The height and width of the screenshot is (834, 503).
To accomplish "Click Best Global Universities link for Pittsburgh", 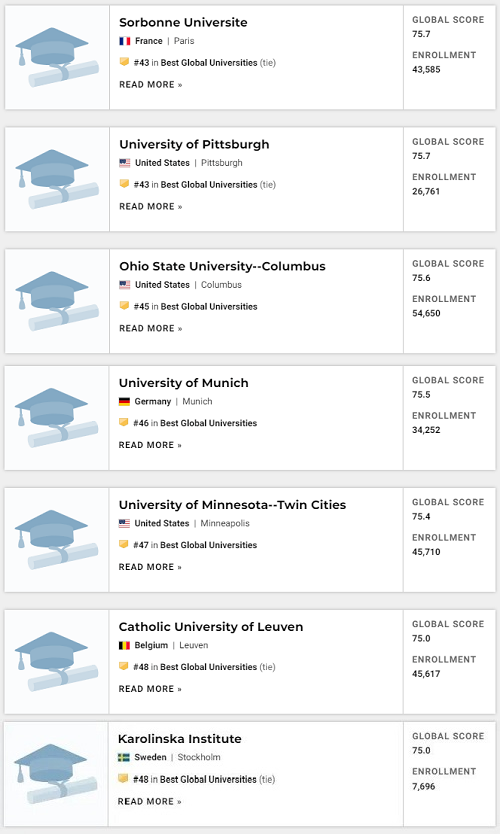I will (x=209, y=185).
